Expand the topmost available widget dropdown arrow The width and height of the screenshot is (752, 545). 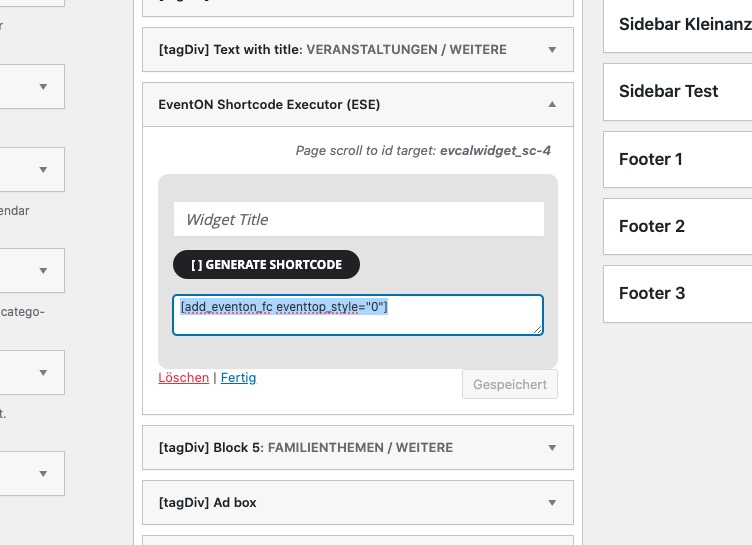tap(43, 87)
